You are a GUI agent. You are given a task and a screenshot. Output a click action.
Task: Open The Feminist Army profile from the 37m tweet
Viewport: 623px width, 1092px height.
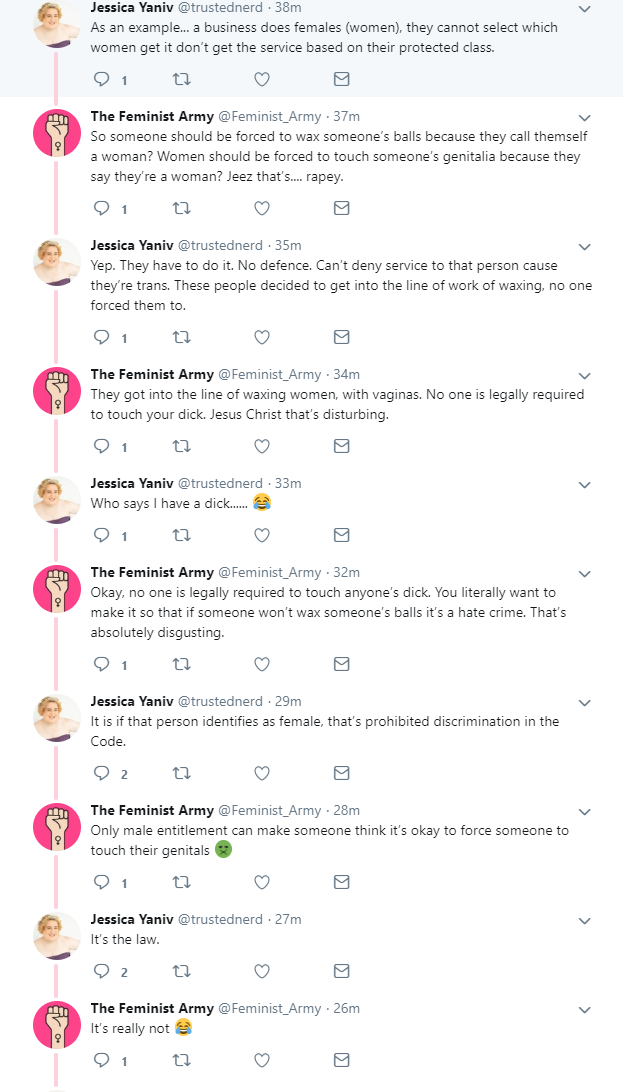pos(152,116)
